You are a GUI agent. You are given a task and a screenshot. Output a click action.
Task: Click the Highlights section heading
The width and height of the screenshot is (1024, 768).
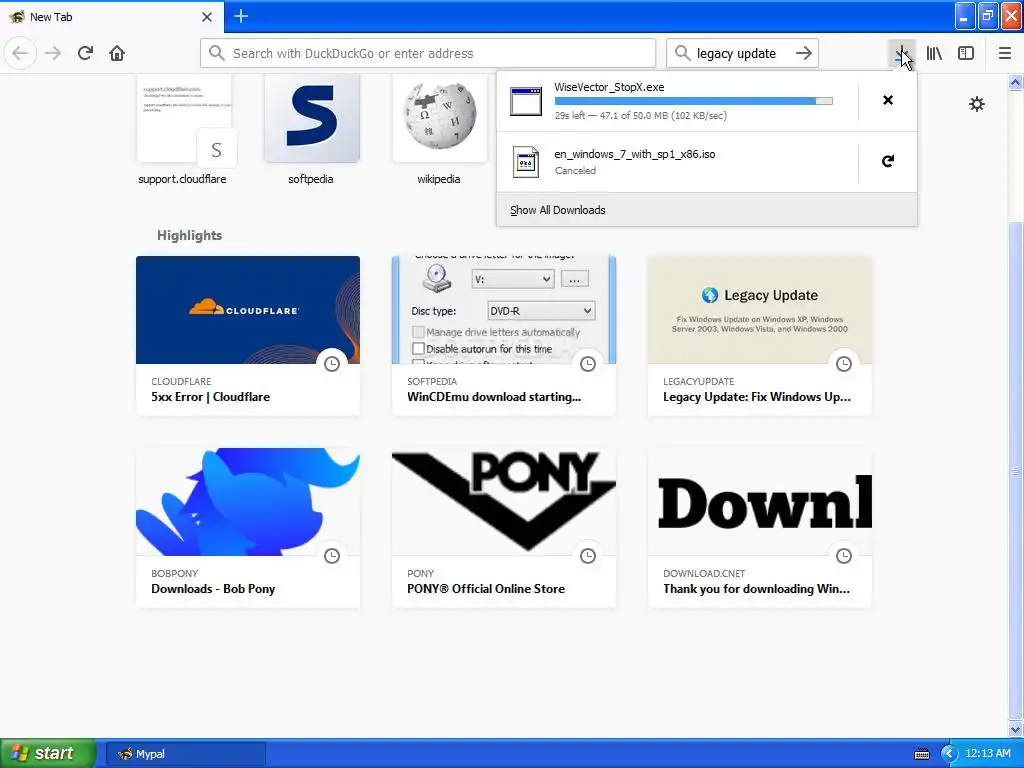[189, 235]
